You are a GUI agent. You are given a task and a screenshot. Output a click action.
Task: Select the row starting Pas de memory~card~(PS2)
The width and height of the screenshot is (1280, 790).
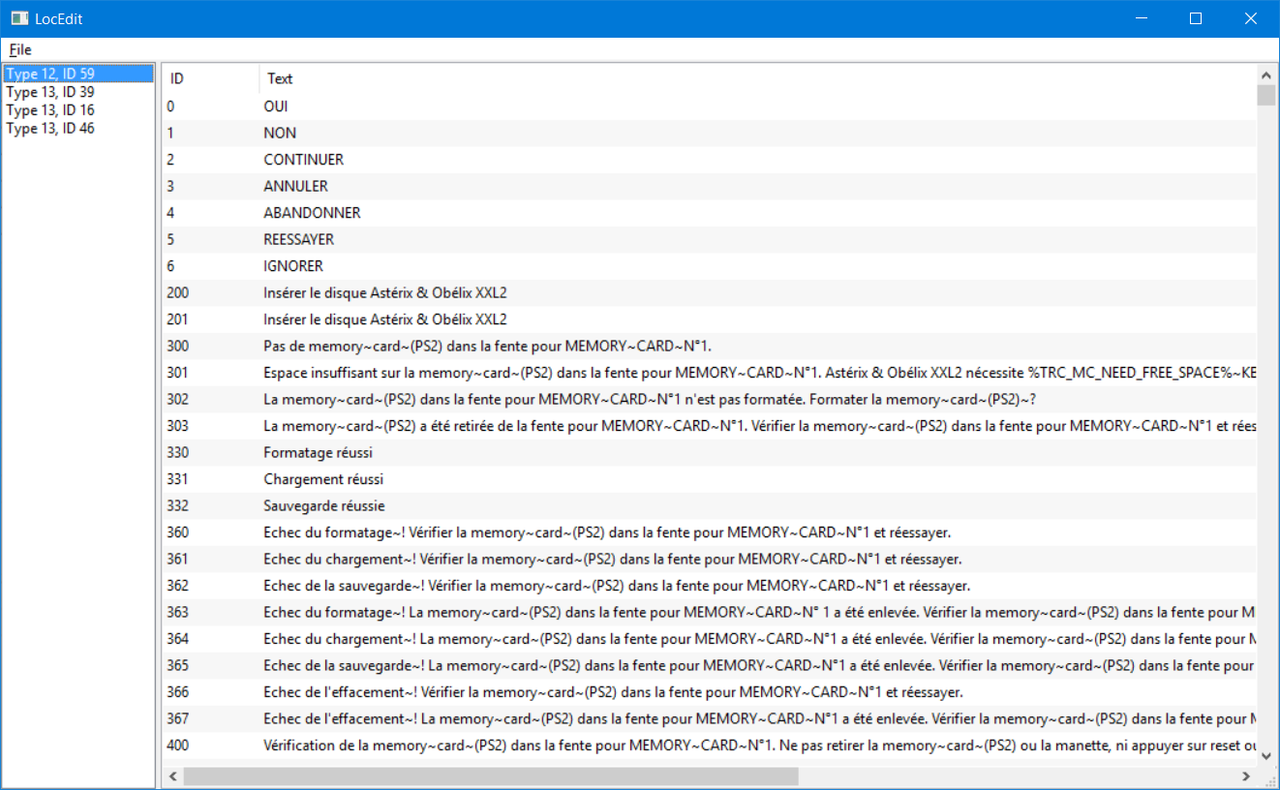point(709,346)
